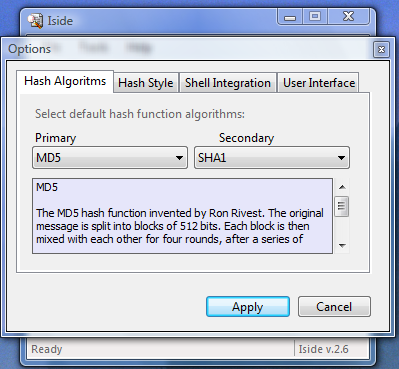Click 'Select default hash function algorithms:' text
Screen dimensions: 399x369
140,114
